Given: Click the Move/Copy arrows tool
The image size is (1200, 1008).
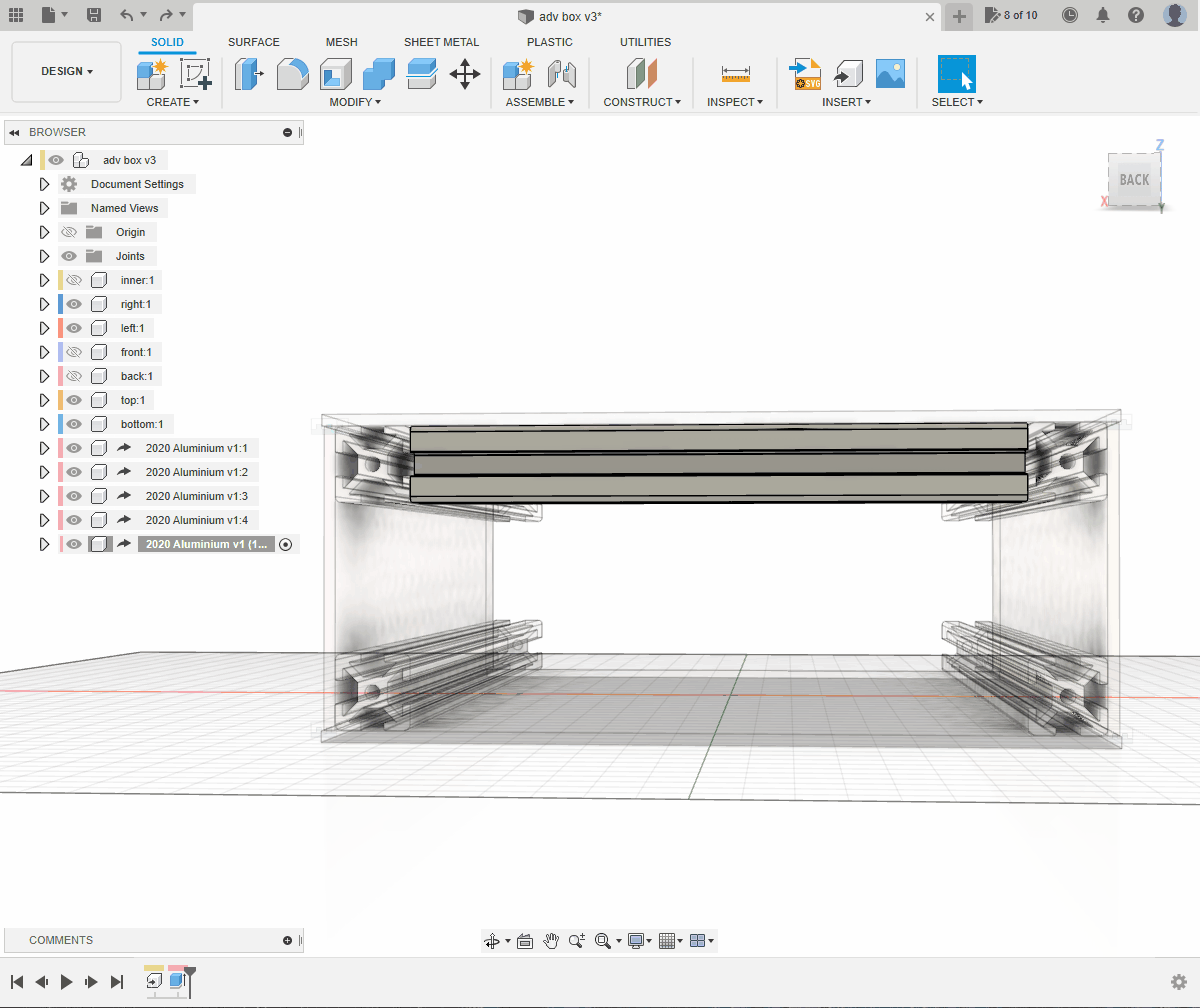Looking at the screenshot, I should point(465,74).
